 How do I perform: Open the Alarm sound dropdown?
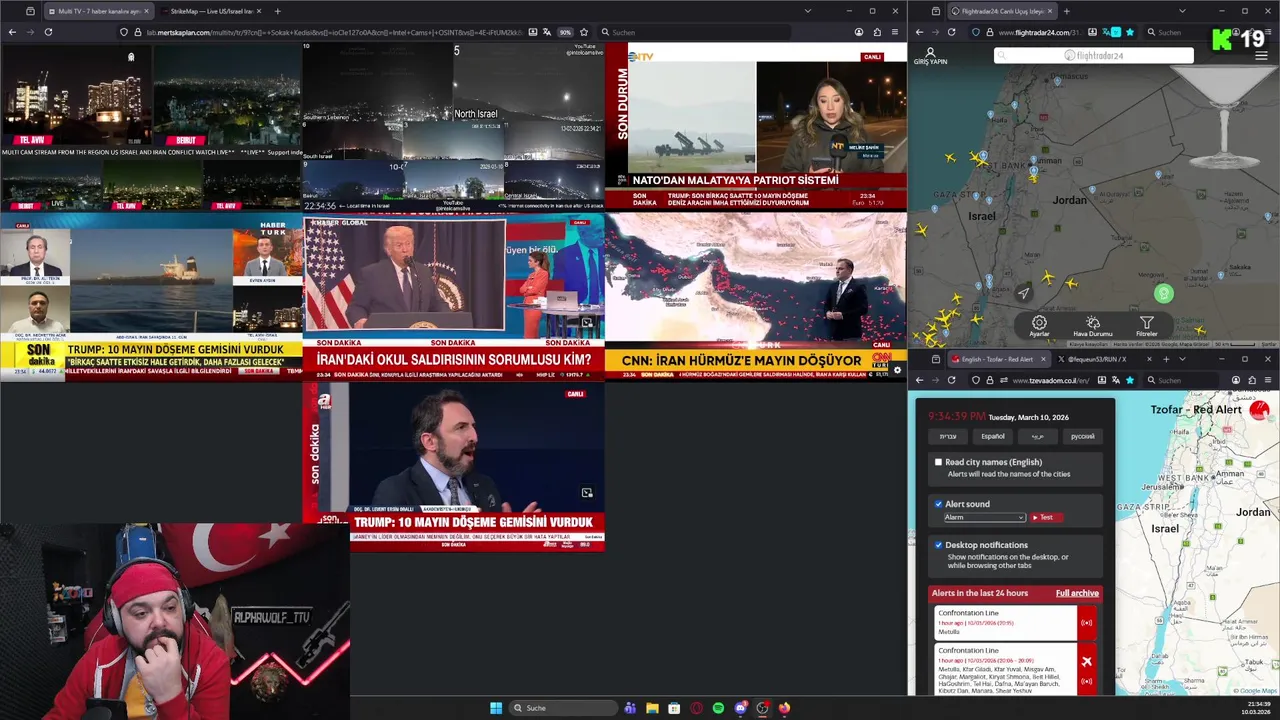click(x=984, y=517)
